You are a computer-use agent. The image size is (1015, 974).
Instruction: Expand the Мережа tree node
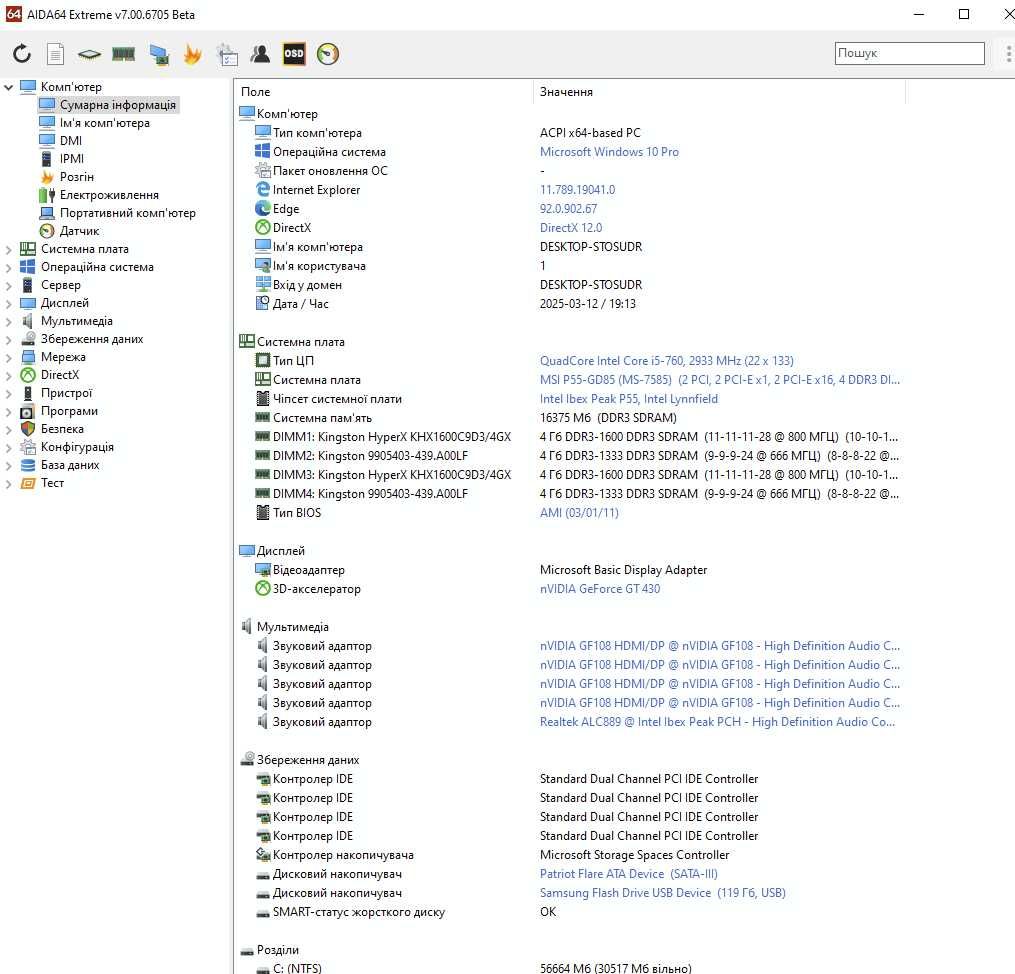tap(8, 357)
